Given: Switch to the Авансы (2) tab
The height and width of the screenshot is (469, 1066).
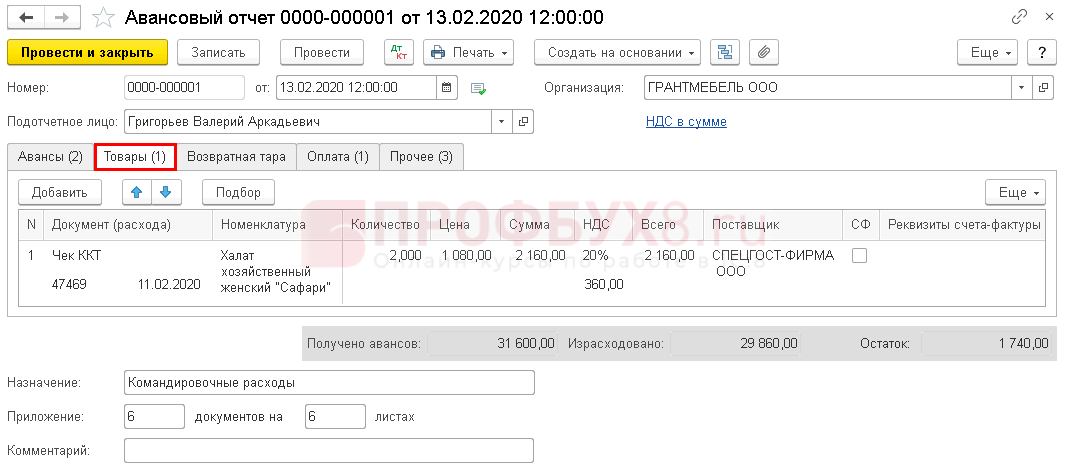Looking at the screenshot, I should (50, 157).
